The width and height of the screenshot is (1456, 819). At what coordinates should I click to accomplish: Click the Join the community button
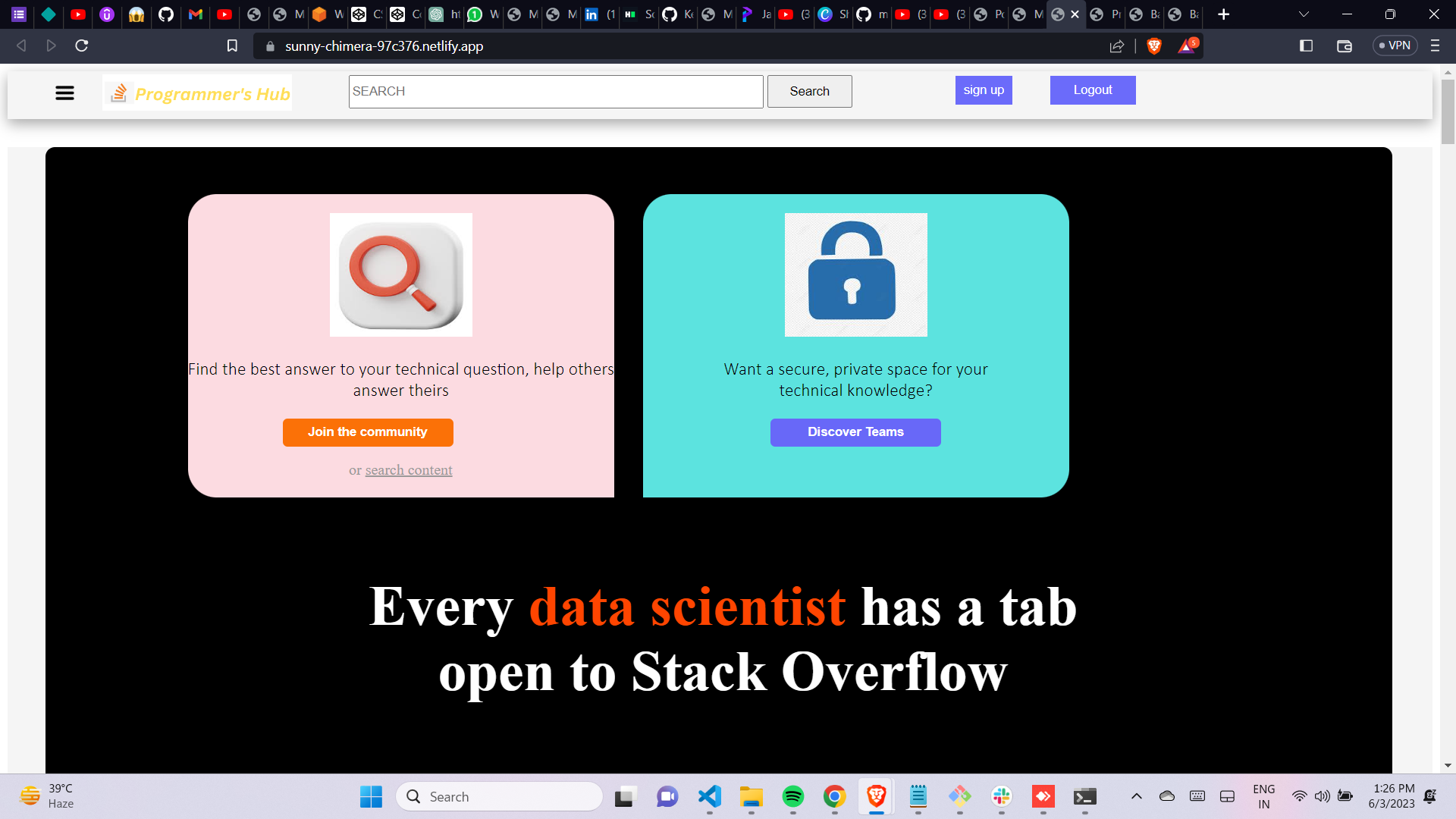(368, 432)
